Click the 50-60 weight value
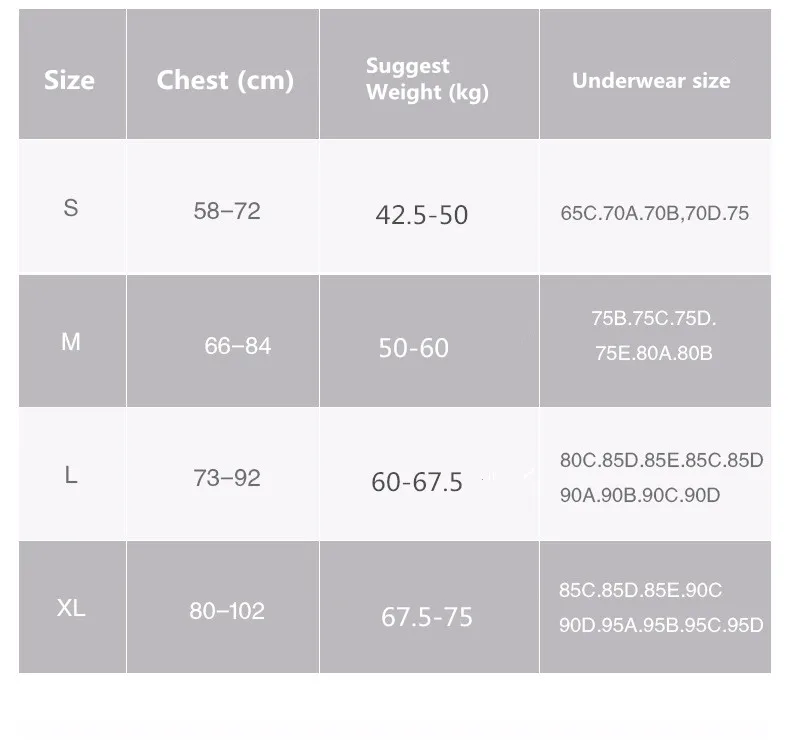The image size is (790, 740). tap(414, 348)
